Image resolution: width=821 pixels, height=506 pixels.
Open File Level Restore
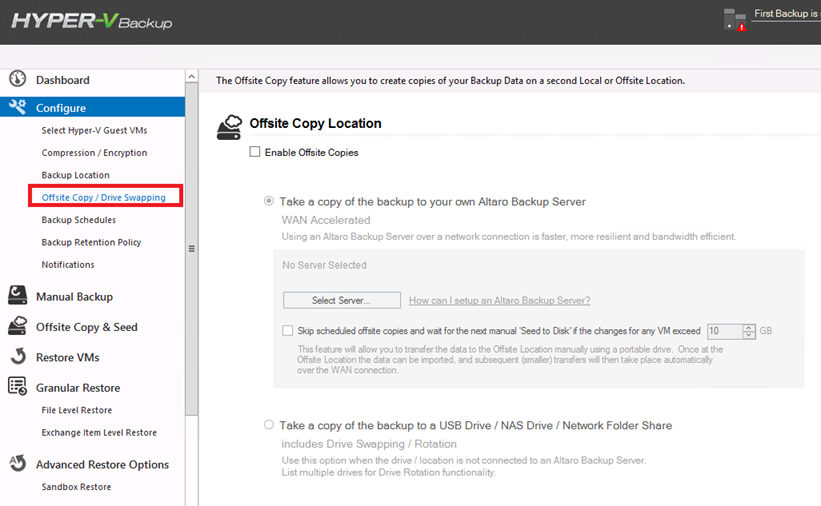tap(76, 410)
